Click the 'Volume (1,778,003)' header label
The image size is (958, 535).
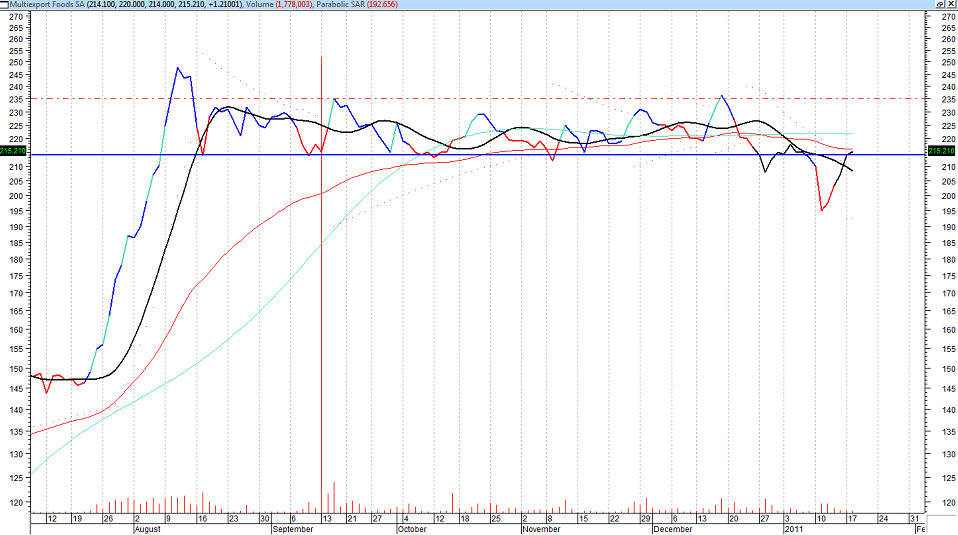click(279, 4)
